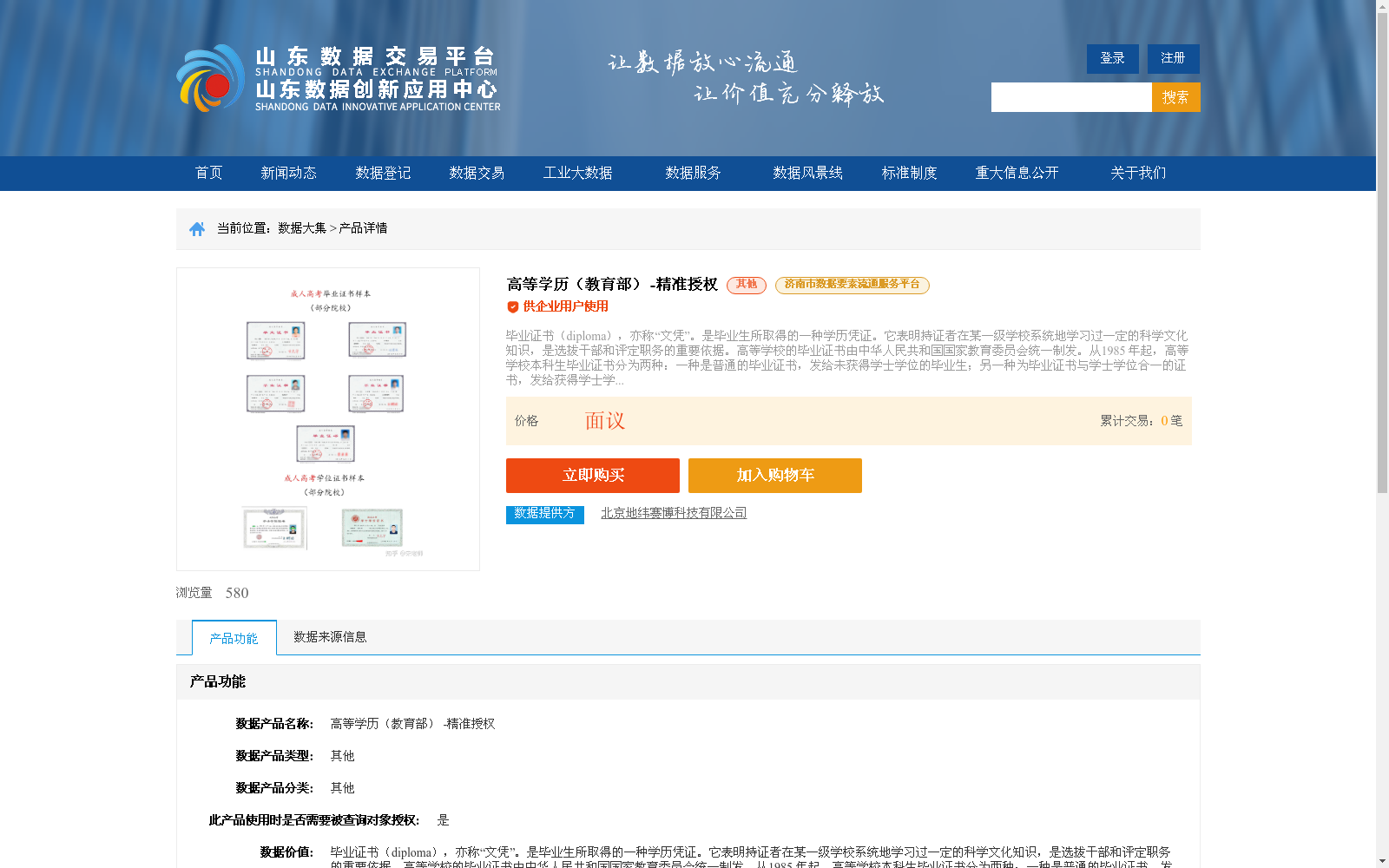Image resolution: width=1389 pixels, height=868 pixels.
Task: Click the red shield icon beside 供企业用户使用
Action: coord(513,306)
